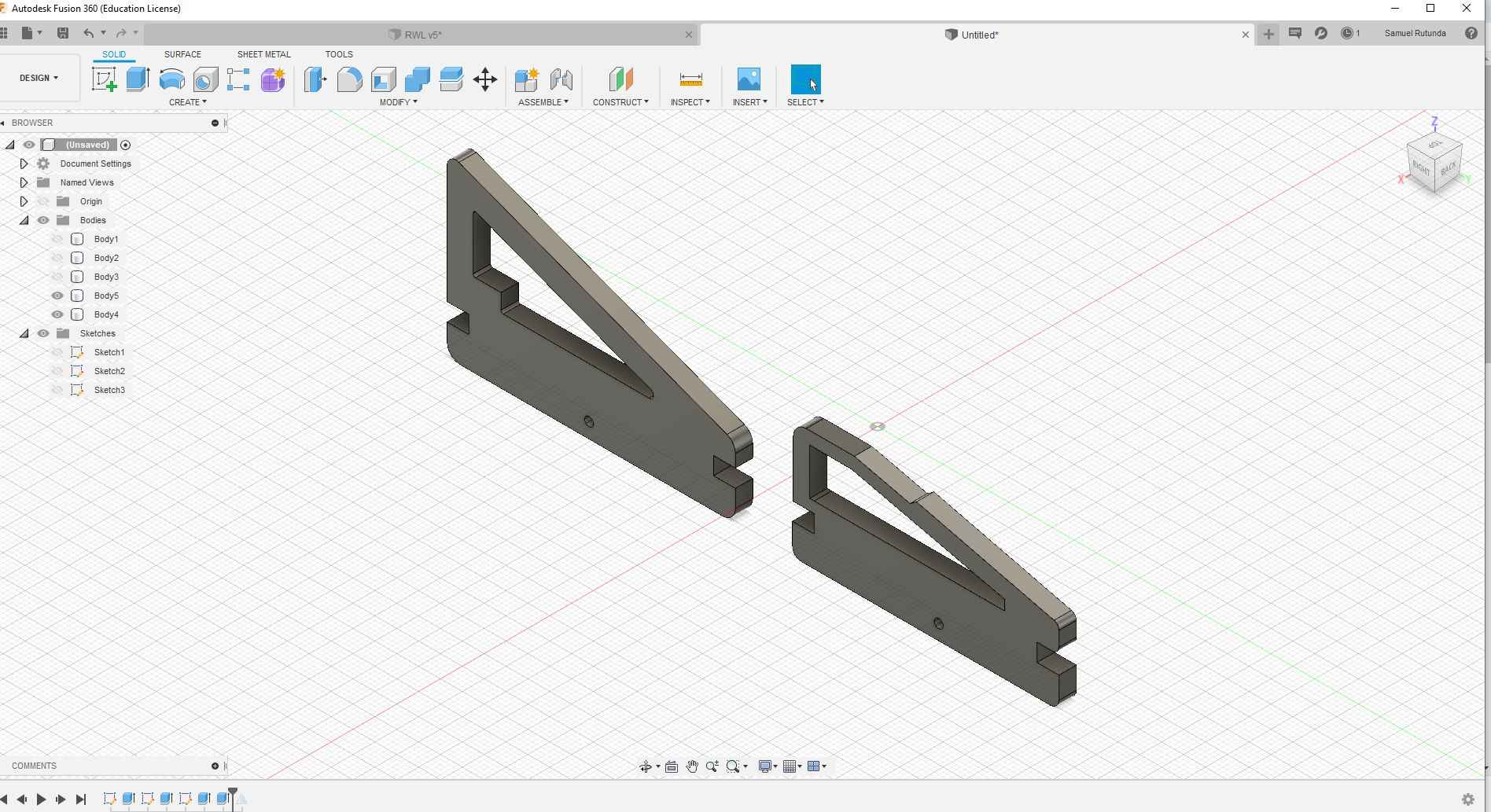Screen dimensions: 1491x812
Task: Open the CREATE dropdown menu
Action: [187, 102]
